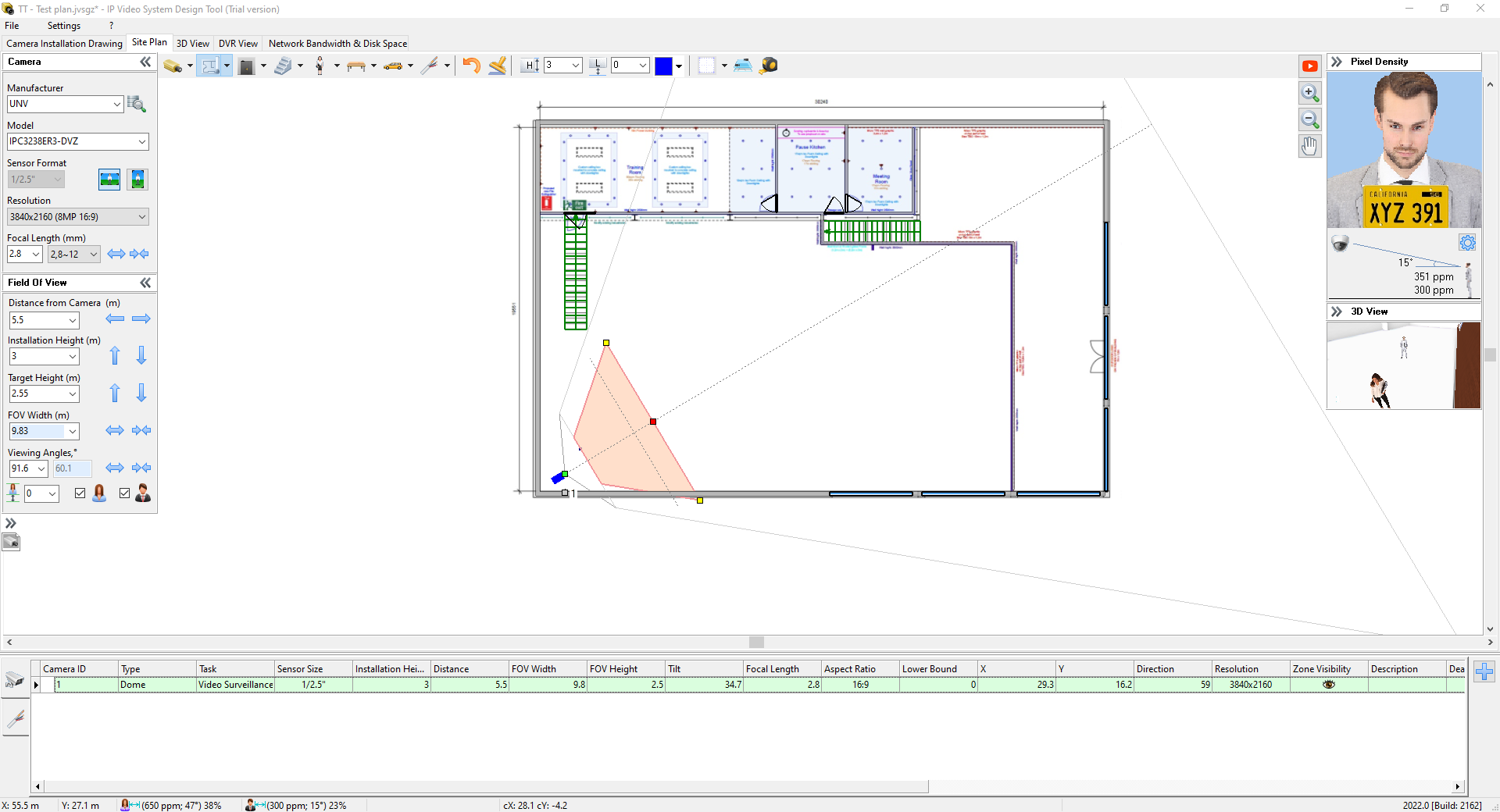1500x812 pixels.
Task: Click the tape measure tool
Action: pyautogui.click(x=769, y=66)
